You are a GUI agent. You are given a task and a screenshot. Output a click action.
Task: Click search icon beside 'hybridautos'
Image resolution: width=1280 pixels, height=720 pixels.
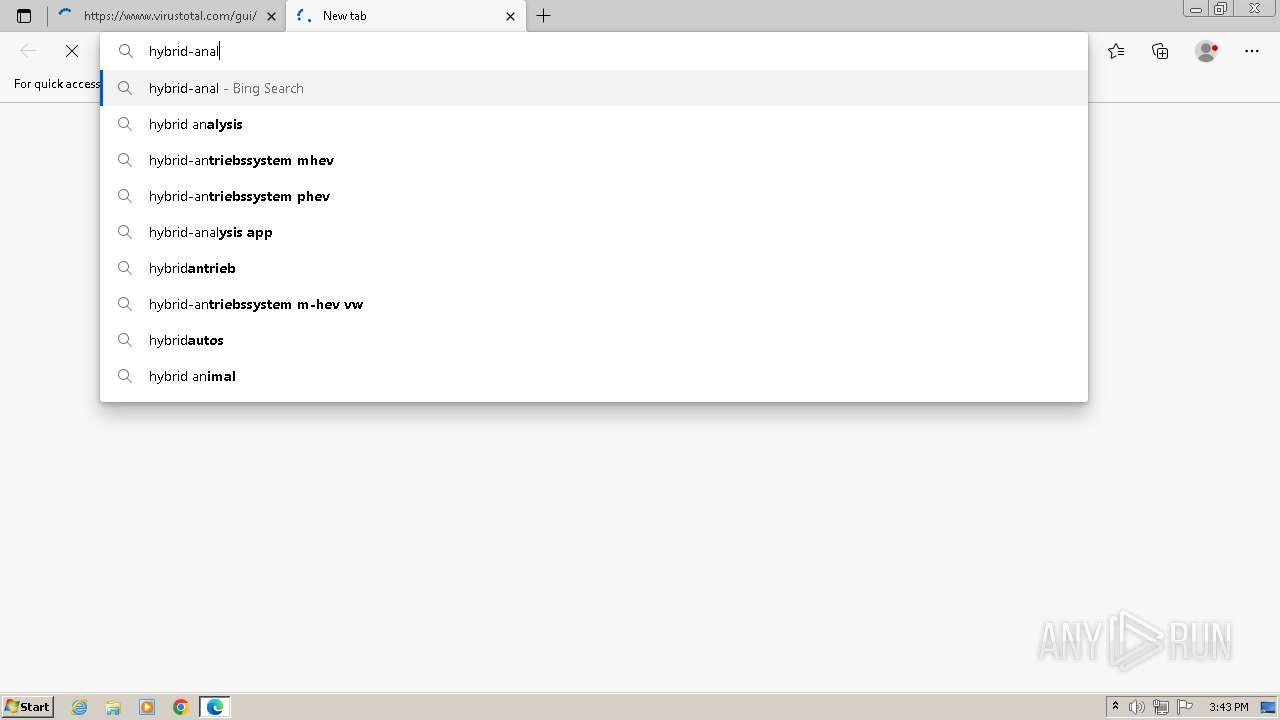pyautogui.click(x=125, y=340)
